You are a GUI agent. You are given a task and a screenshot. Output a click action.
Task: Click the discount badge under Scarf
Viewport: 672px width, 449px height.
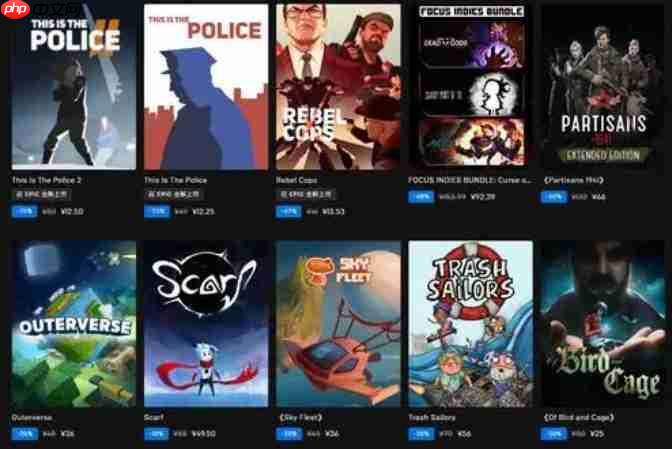[x=157, y=434]
